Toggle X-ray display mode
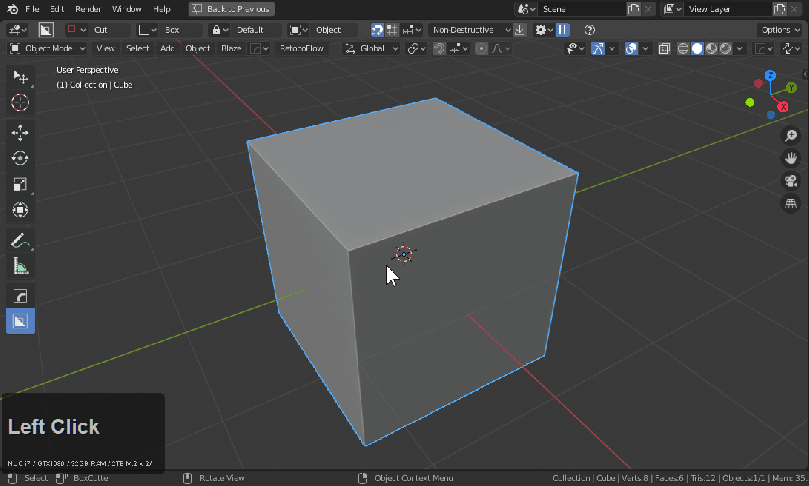The width and height of the screenshot is (809, 486). pos(664,48)
